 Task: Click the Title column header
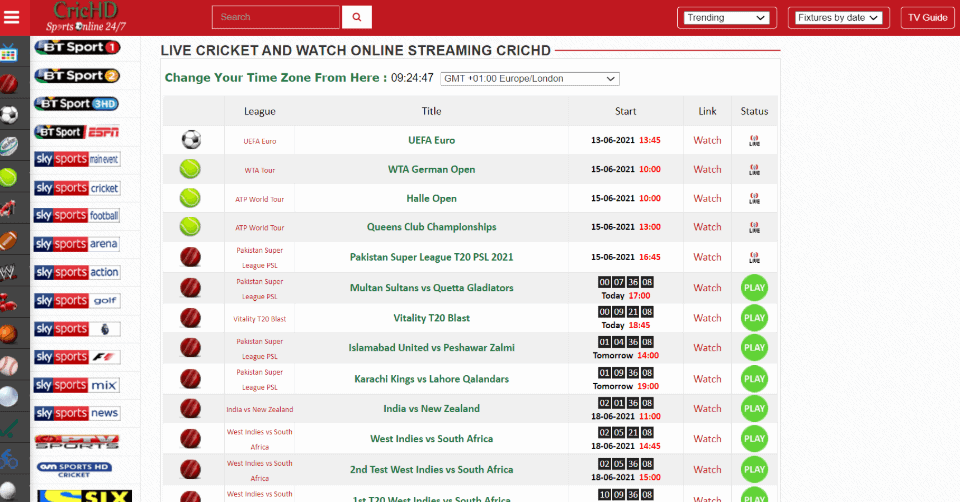pos(432,111)
